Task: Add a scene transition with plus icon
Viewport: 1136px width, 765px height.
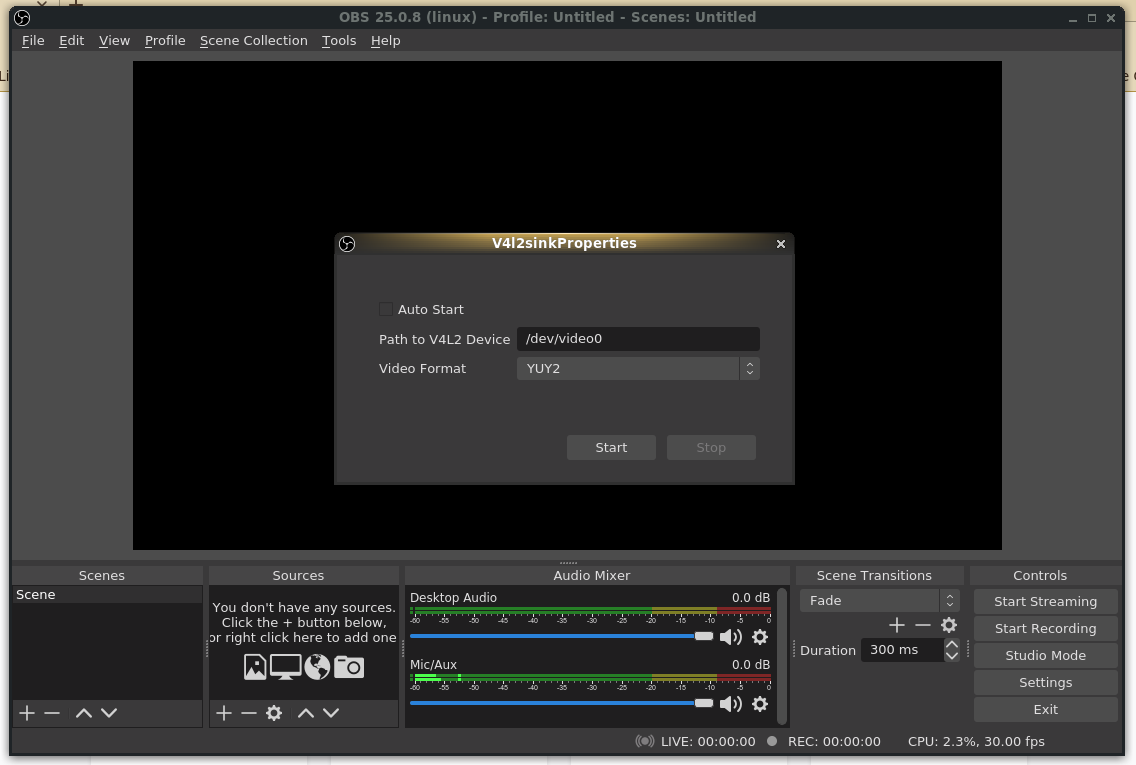Action: click(897, 625)
